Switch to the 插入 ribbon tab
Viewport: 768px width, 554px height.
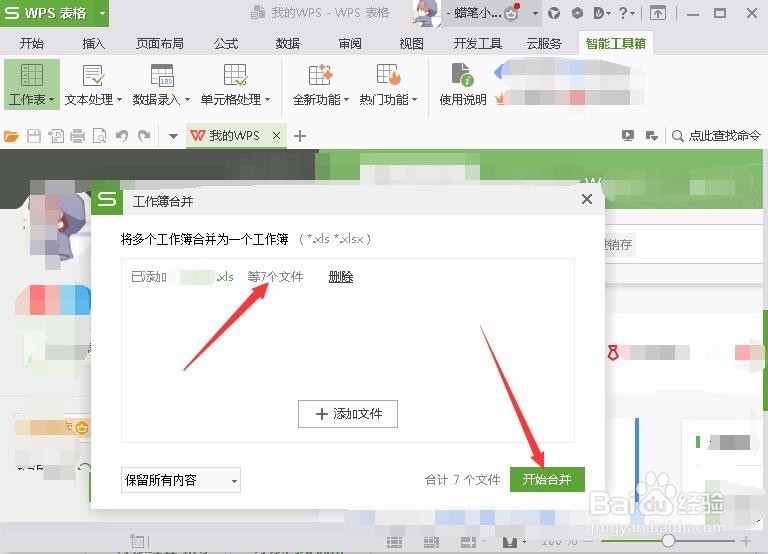pos(94,44)
